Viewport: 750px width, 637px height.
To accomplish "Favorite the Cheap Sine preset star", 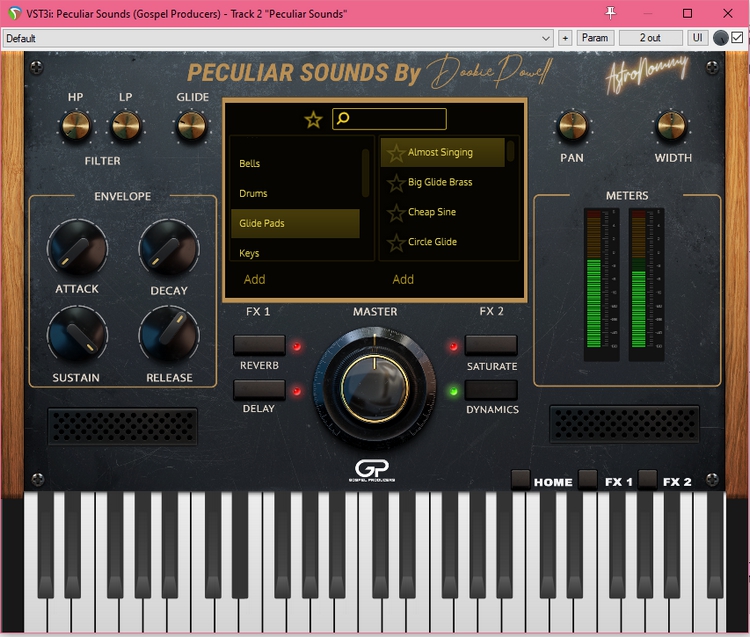I will point(396,213).
